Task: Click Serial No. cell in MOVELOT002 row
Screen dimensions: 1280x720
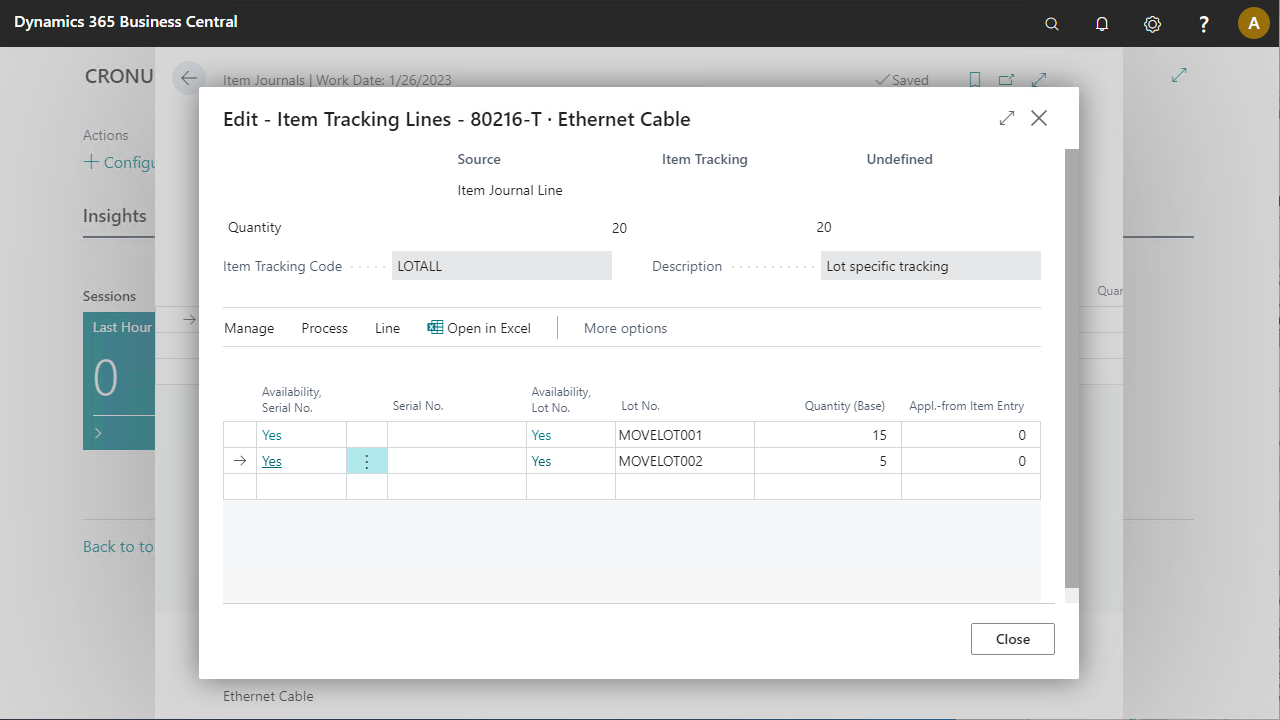Action: (x=457, y=461)
